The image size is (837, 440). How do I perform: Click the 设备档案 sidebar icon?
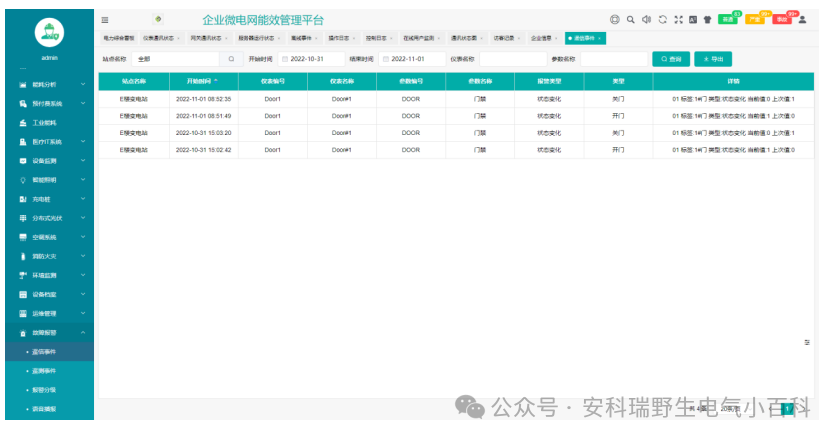[22, 295]
